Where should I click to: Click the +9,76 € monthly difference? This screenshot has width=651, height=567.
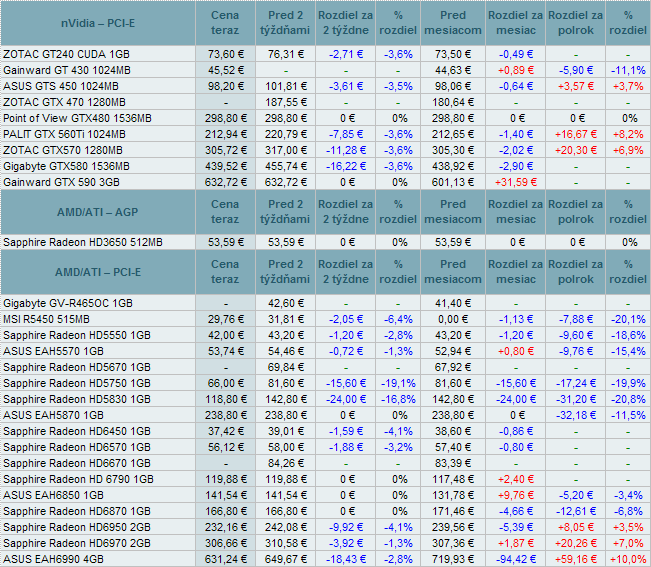coord(516,496)
